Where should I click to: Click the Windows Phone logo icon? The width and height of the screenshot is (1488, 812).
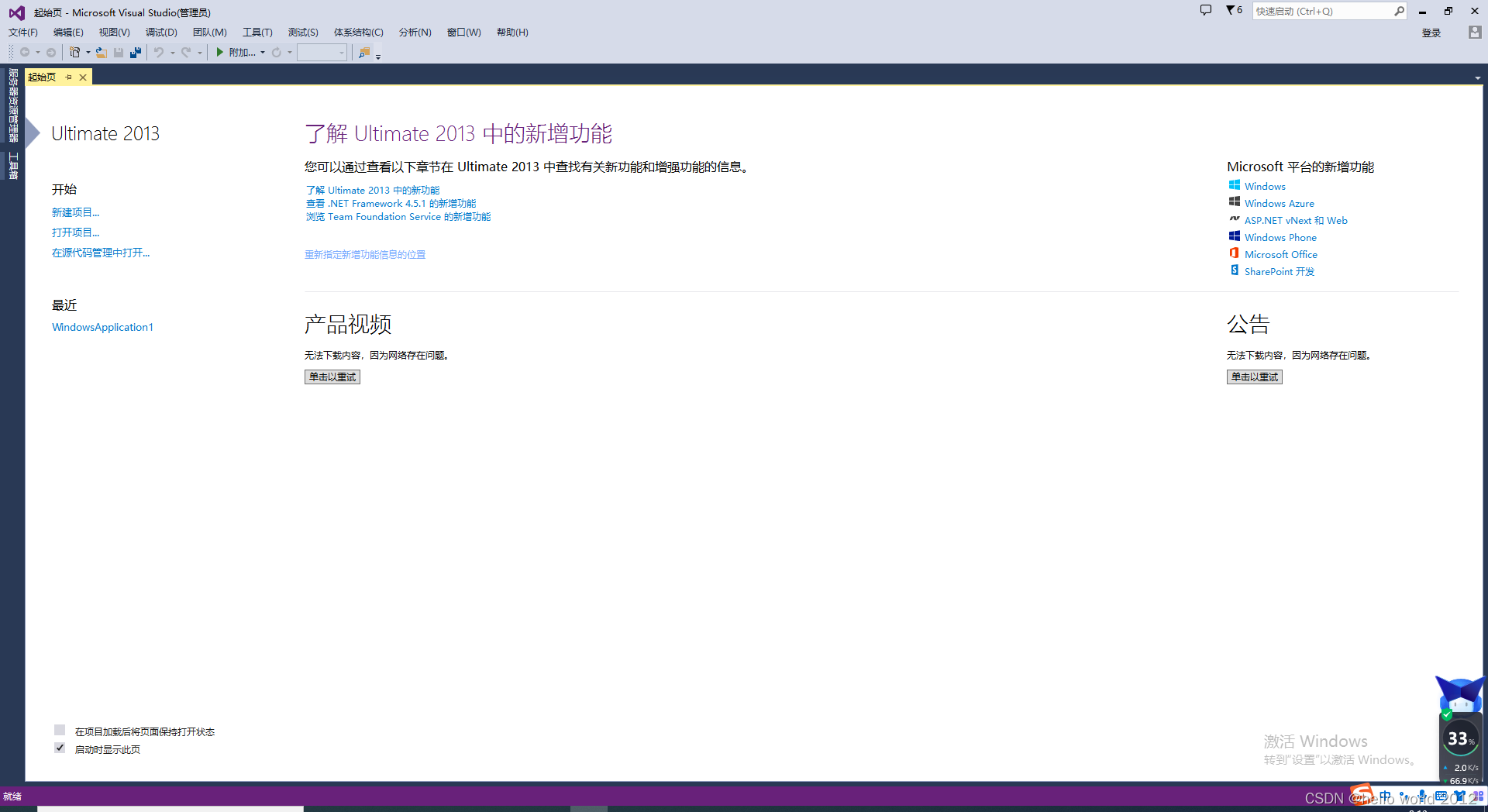click(x=1235, y=236)
